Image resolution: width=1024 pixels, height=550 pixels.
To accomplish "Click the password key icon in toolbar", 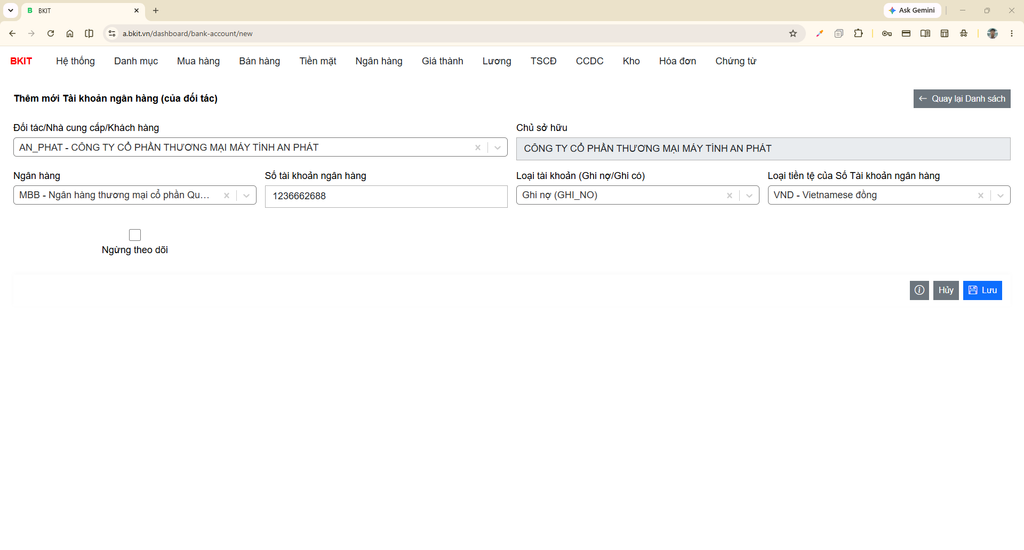I will point(886,33).
